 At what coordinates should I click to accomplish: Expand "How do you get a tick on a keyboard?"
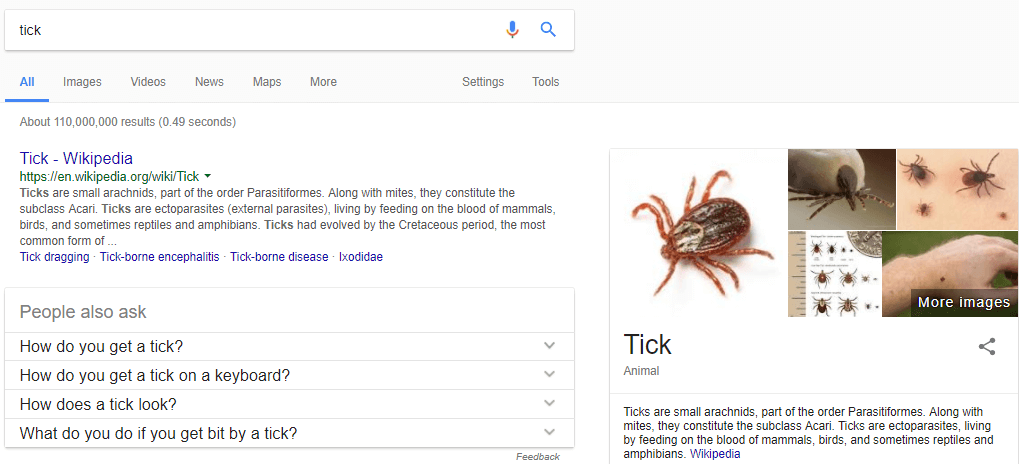point(289,375)
